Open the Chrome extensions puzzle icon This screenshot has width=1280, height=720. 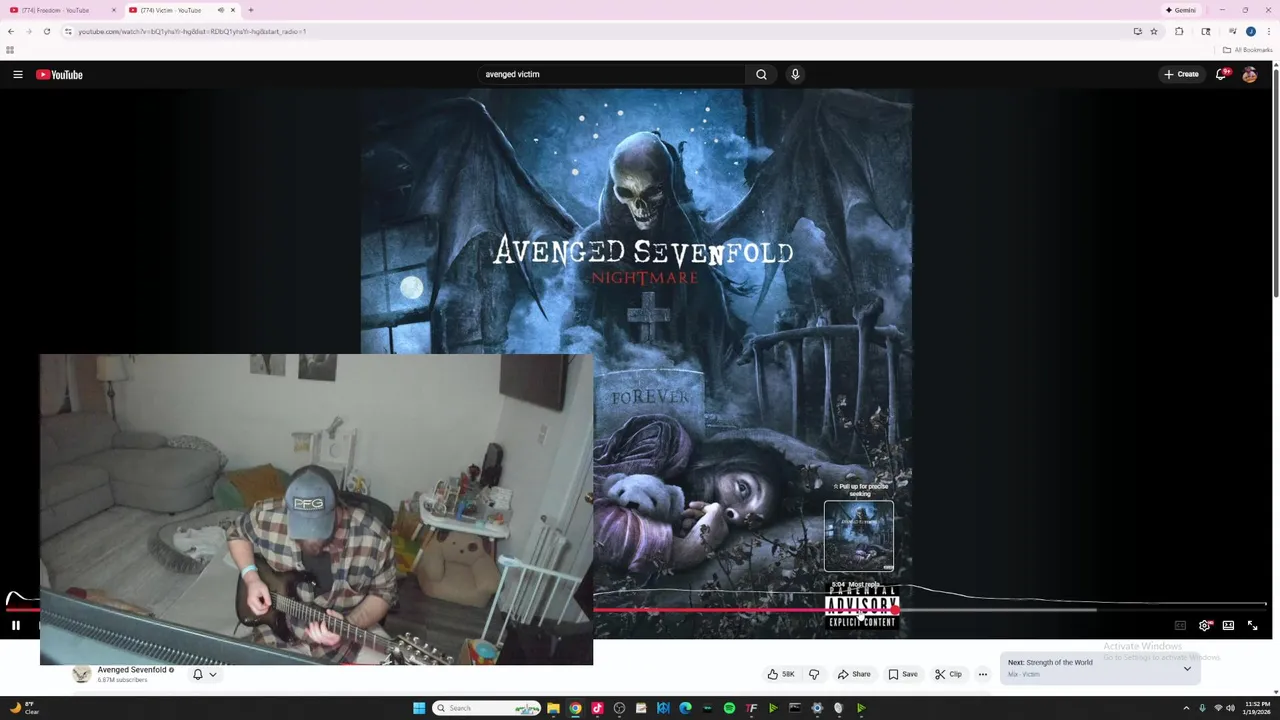1179,31
